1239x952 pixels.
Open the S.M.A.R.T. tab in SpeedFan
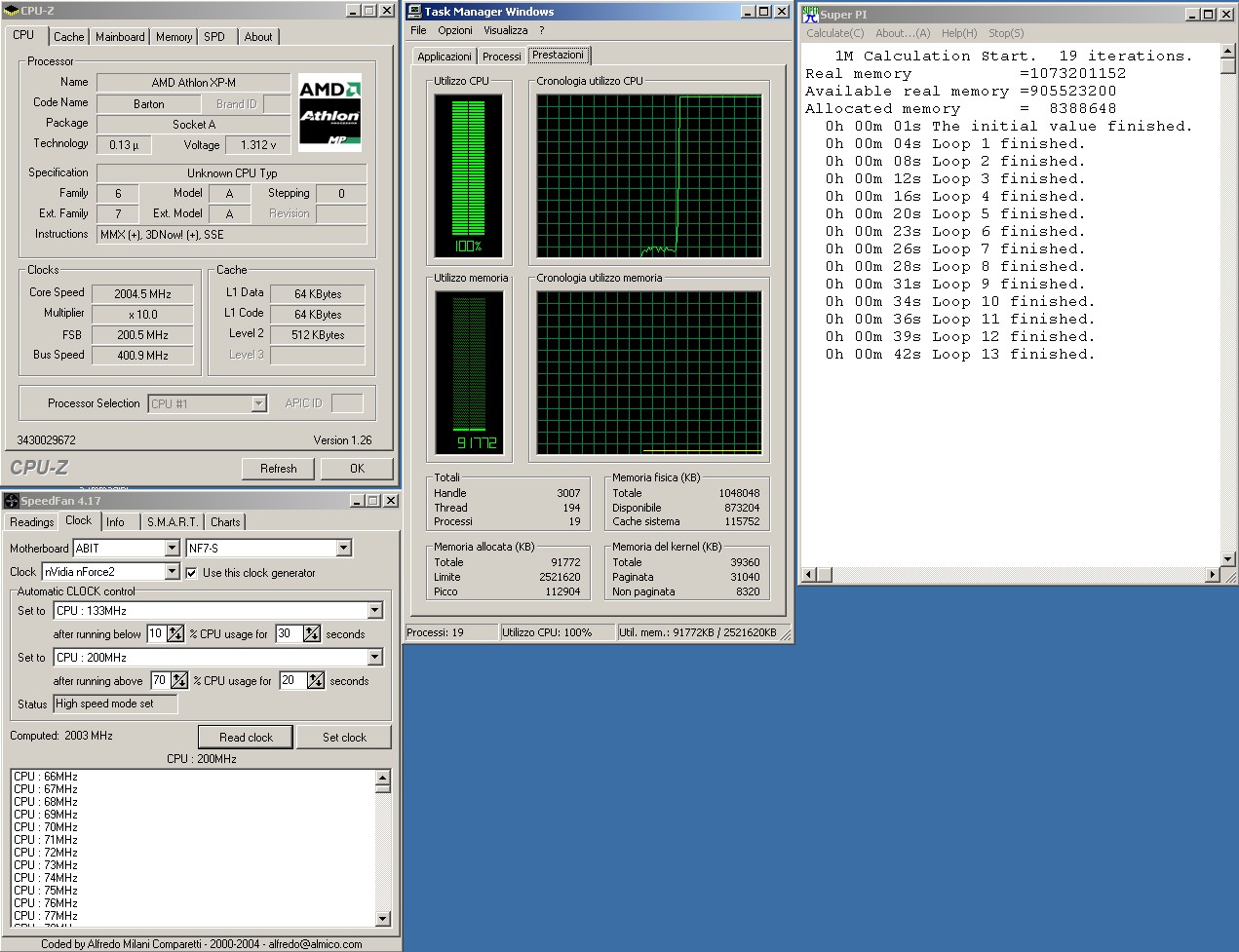coord(173,522)
